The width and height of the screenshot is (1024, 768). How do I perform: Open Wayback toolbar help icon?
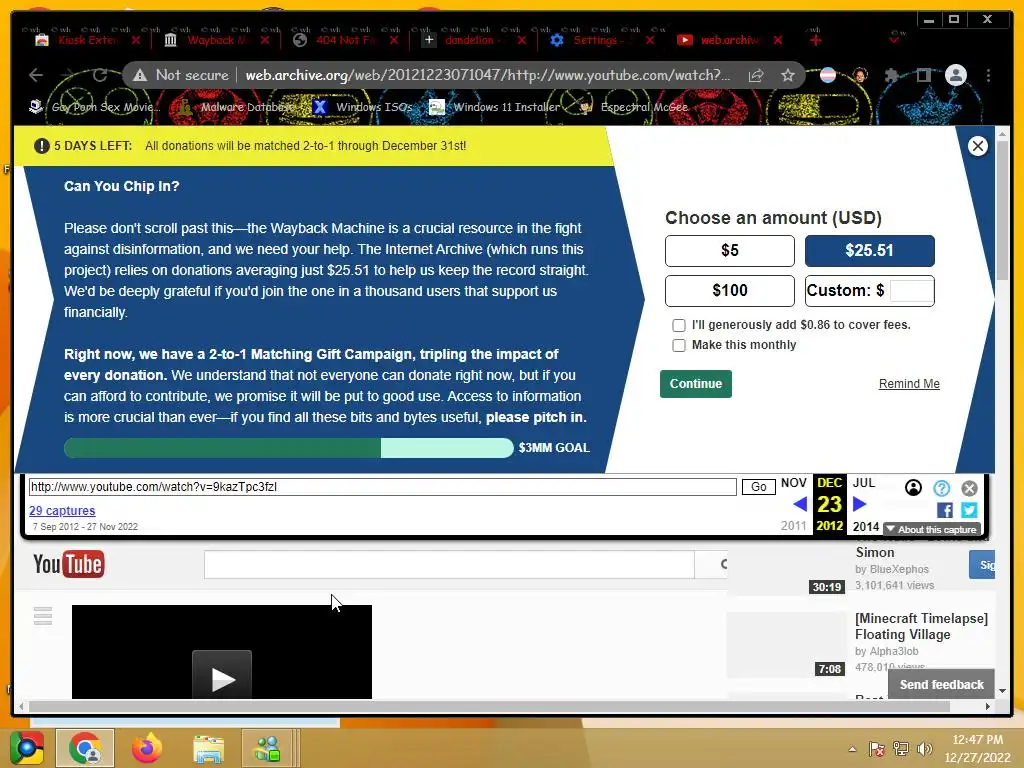pyautogui.click(x=941, y=488)
